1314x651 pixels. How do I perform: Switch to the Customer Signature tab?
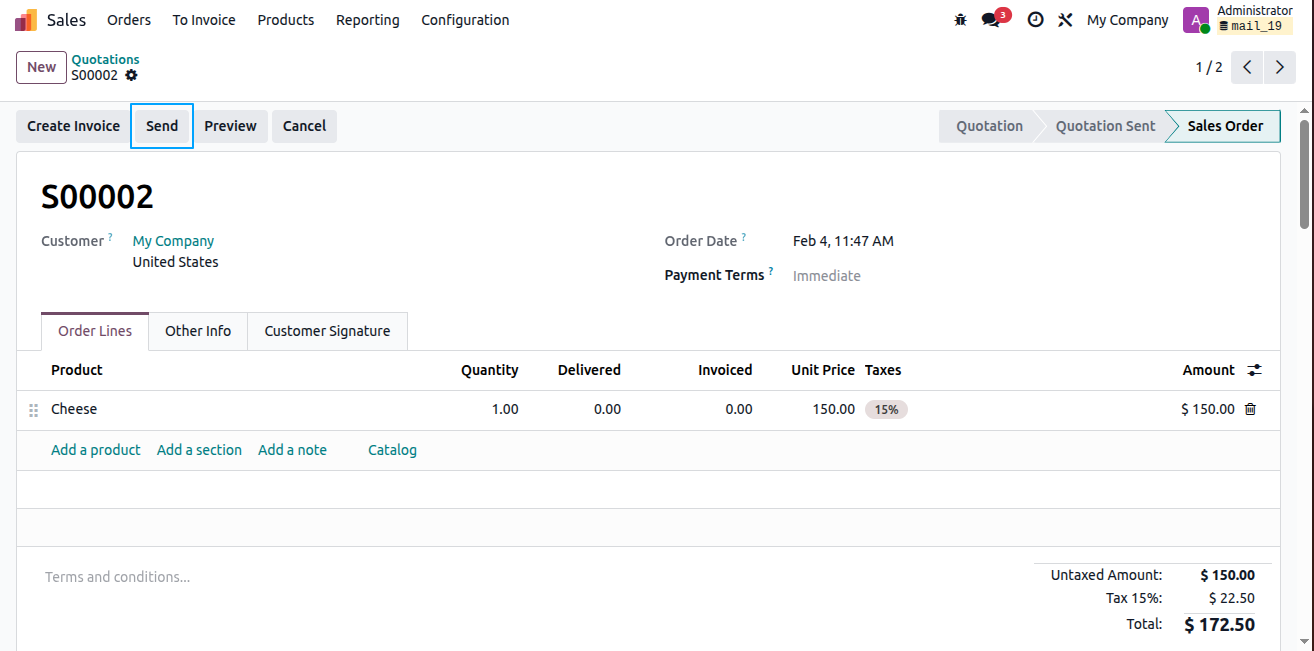(327, 331)
